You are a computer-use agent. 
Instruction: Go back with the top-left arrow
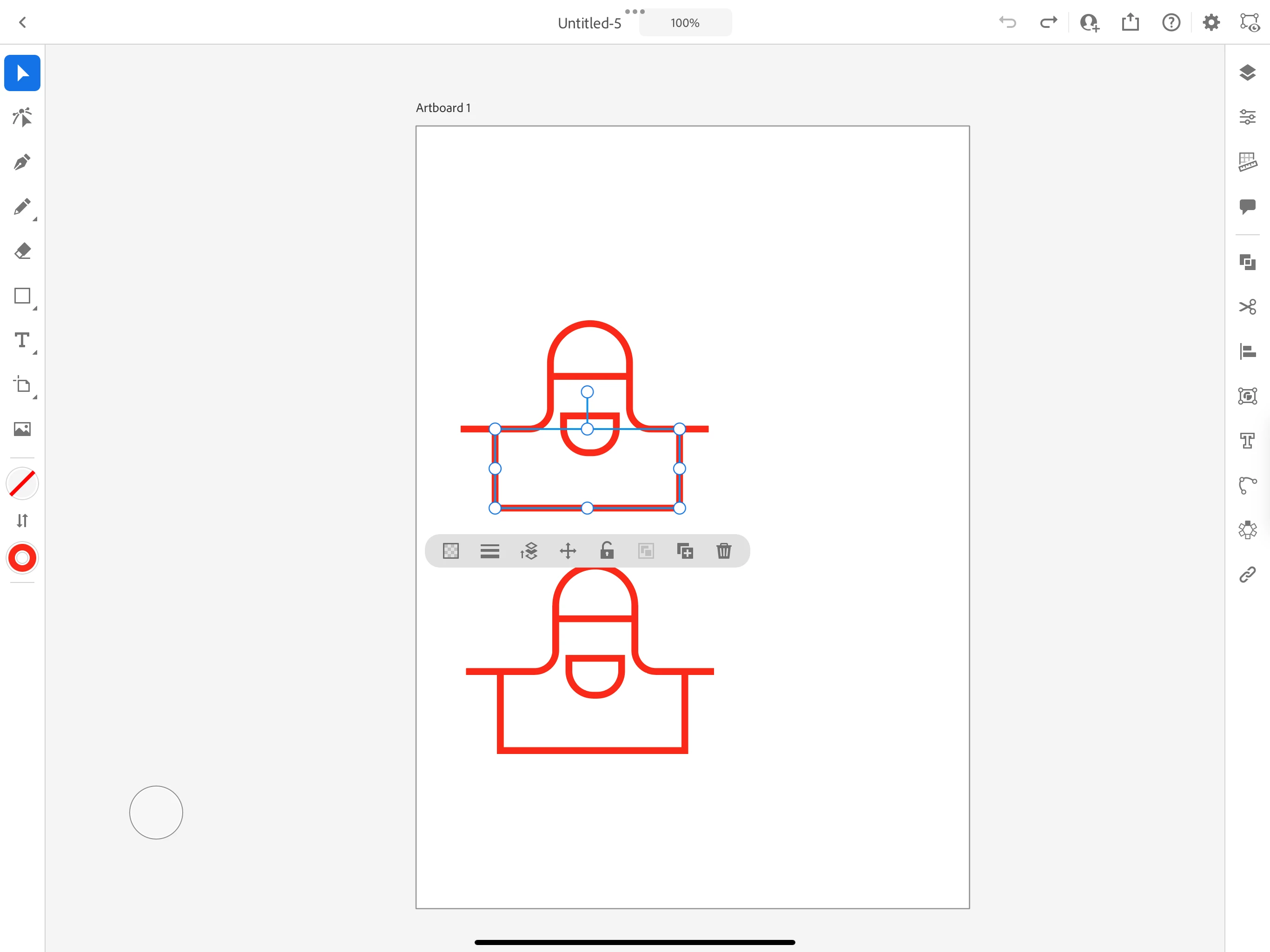click(x=22, y=22)
